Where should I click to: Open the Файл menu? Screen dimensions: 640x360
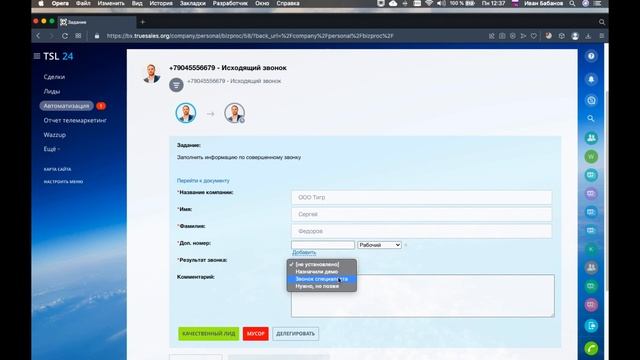pos(83,3)
